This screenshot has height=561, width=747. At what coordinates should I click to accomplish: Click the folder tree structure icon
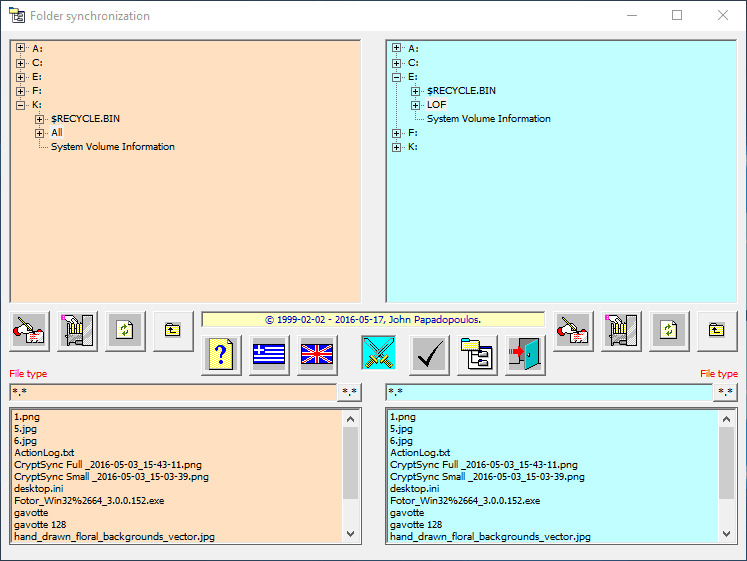click(x=477, y=355)
